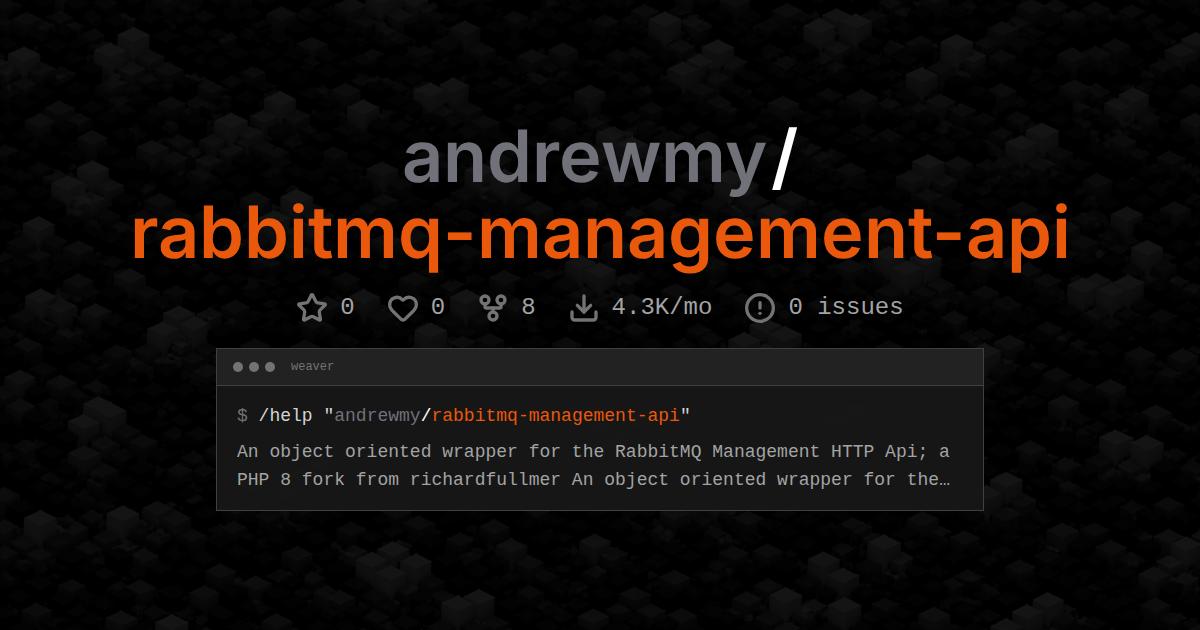
Task: Click the star icon to star the repository
Action: (x=312, y=307)
